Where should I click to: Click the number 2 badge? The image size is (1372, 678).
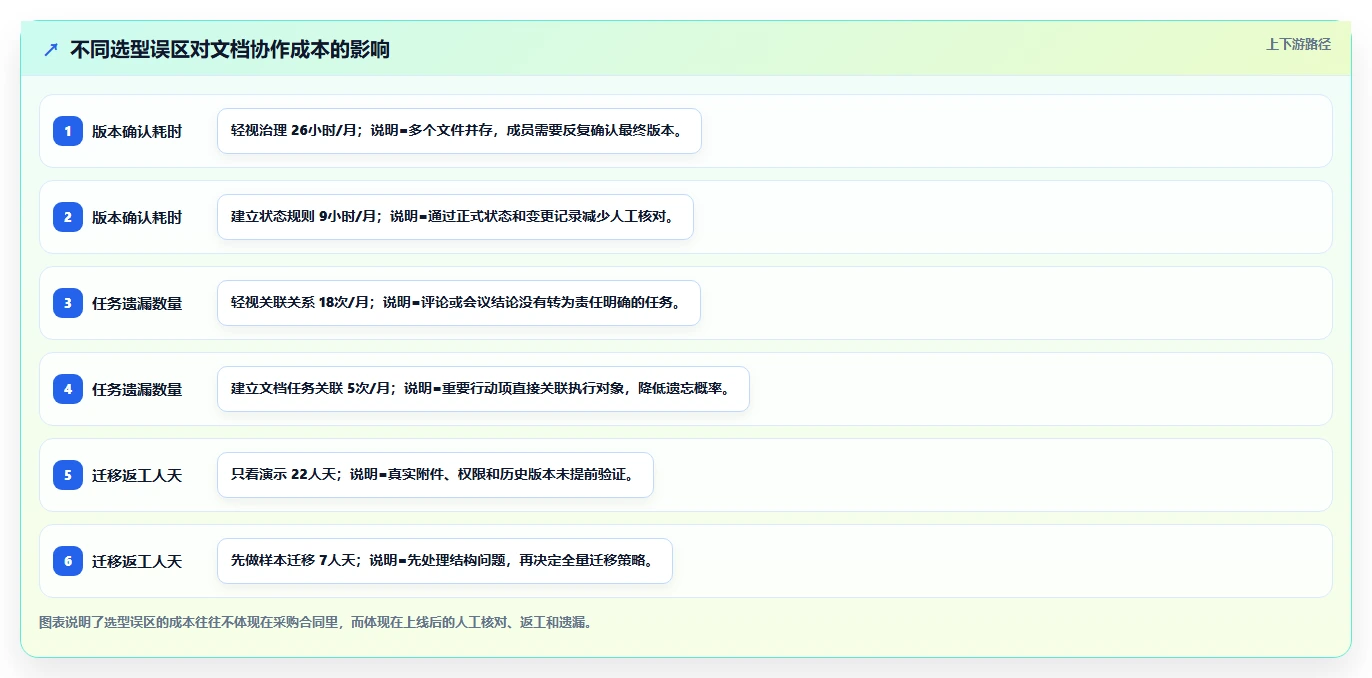pyautogui.click(x=68, y=217)
